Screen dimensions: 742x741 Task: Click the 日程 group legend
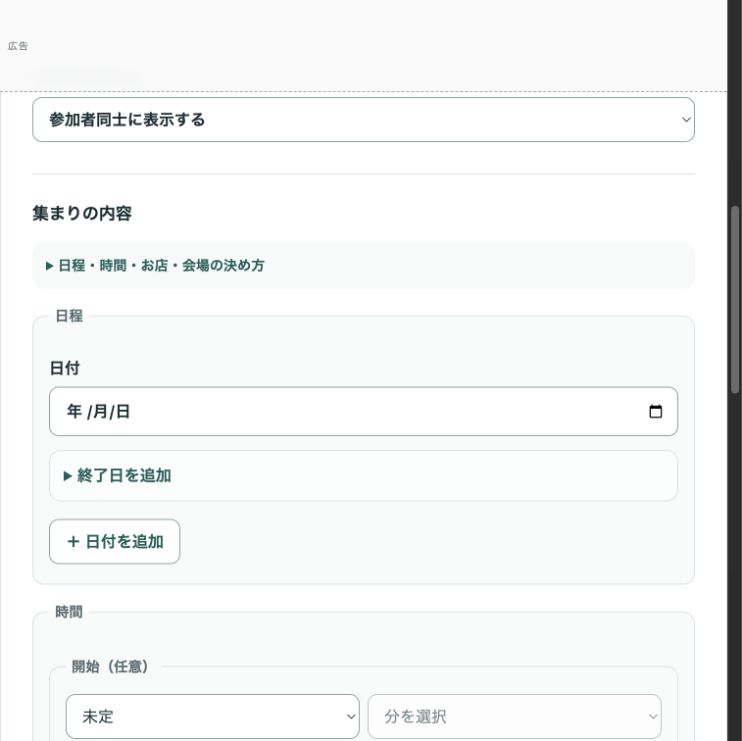click(x=69, y=316)
